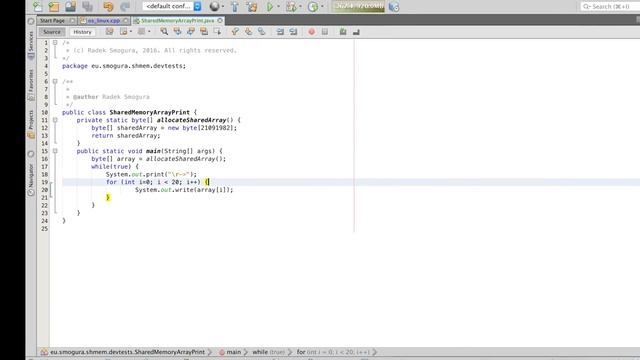
Task: Click the Find Previous Occurrence icon
Action: click(178, 31)
